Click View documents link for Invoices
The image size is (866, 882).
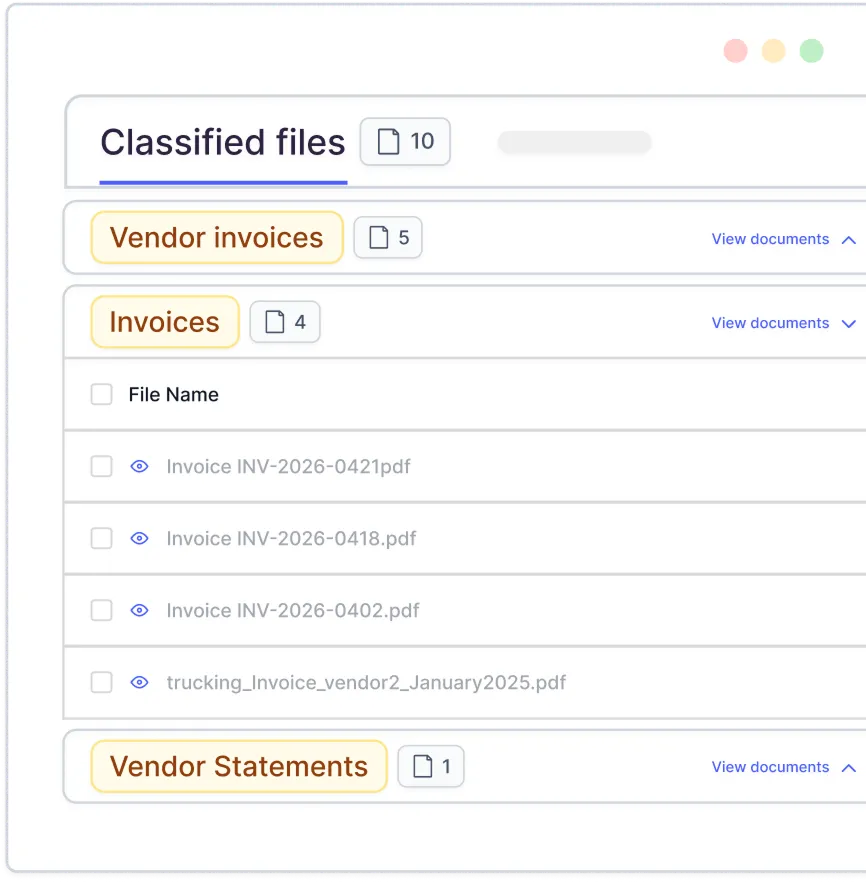click(770, 323)
